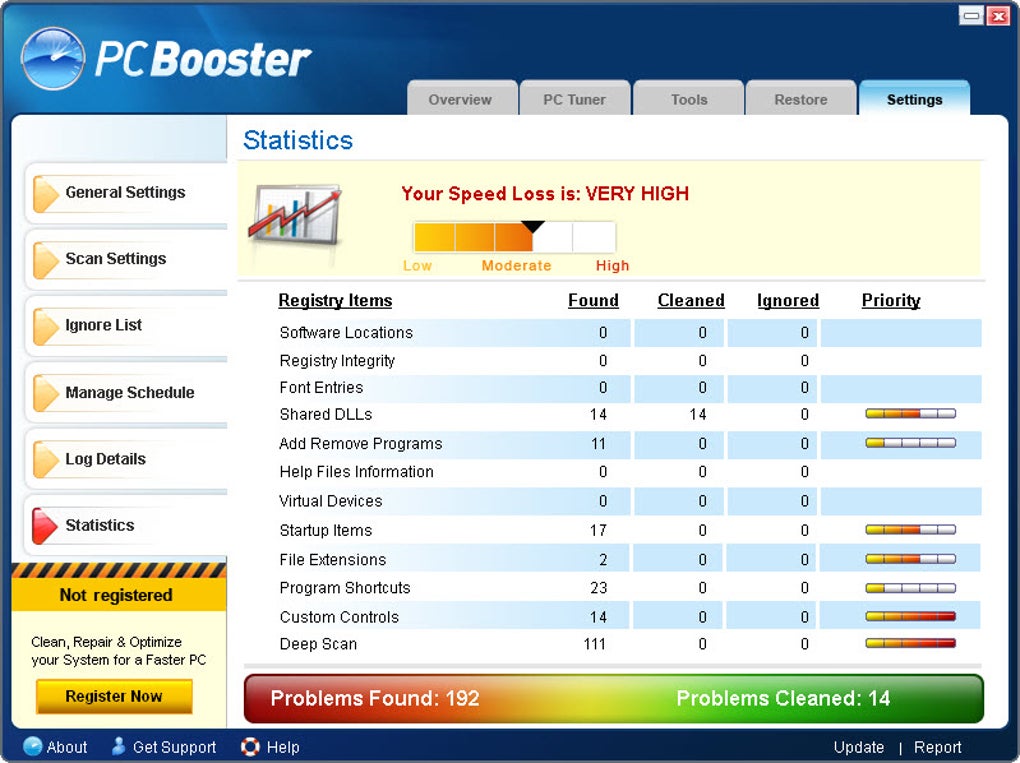Viewport: 1020px width, 763px height.
Task: Click the Report link
Action: click(937, 747)
